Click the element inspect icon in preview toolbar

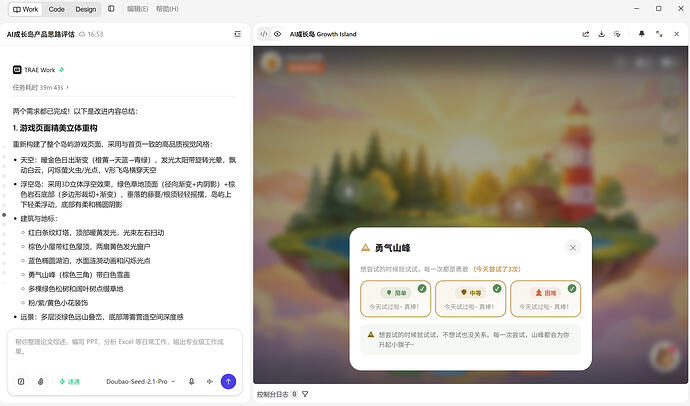tap(617, 34)
